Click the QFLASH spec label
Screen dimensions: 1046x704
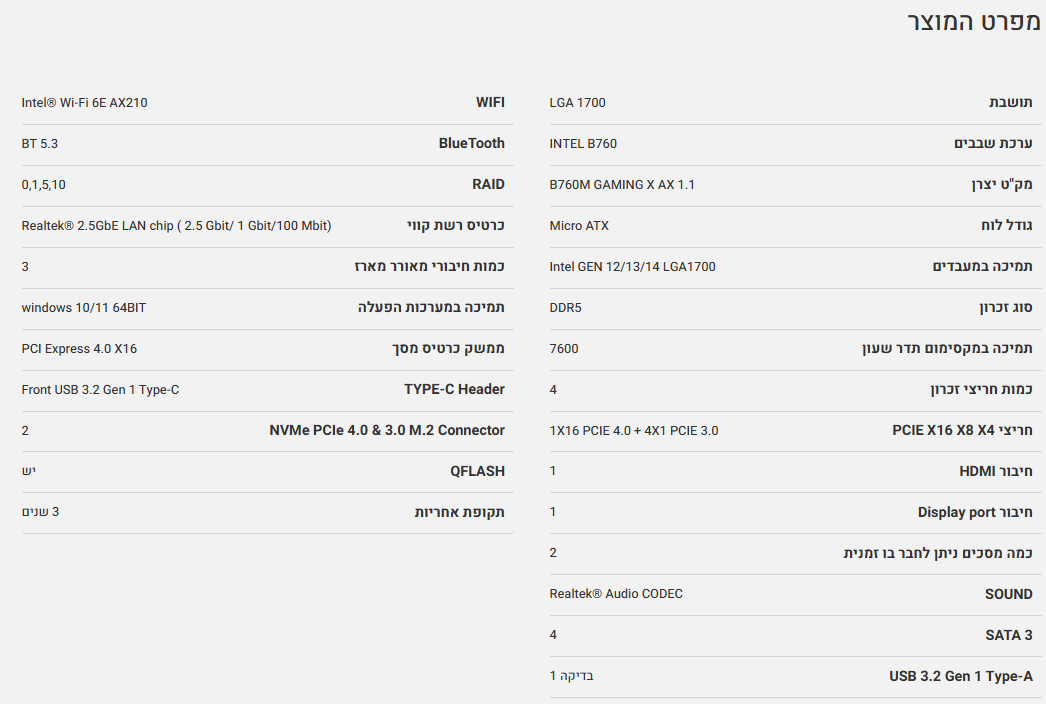click(477, 472)
